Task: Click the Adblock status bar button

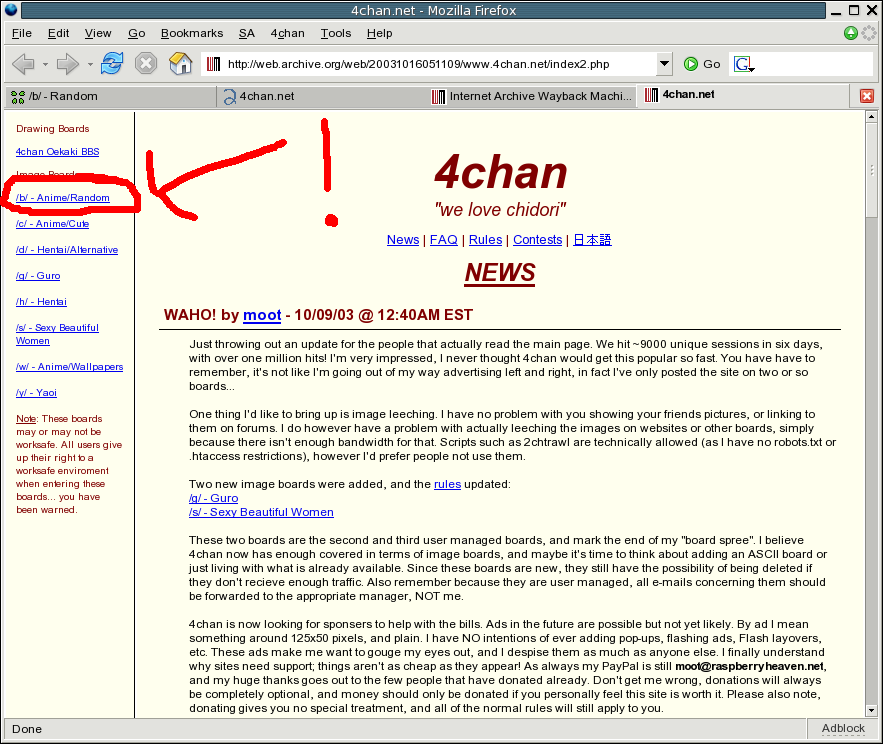Action: tap(843, 728)
